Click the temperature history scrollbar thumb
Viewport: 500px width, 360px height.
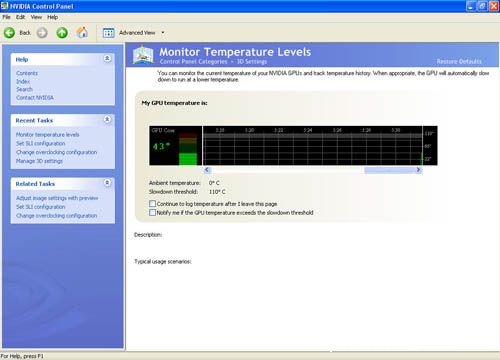tap(389, 170)
